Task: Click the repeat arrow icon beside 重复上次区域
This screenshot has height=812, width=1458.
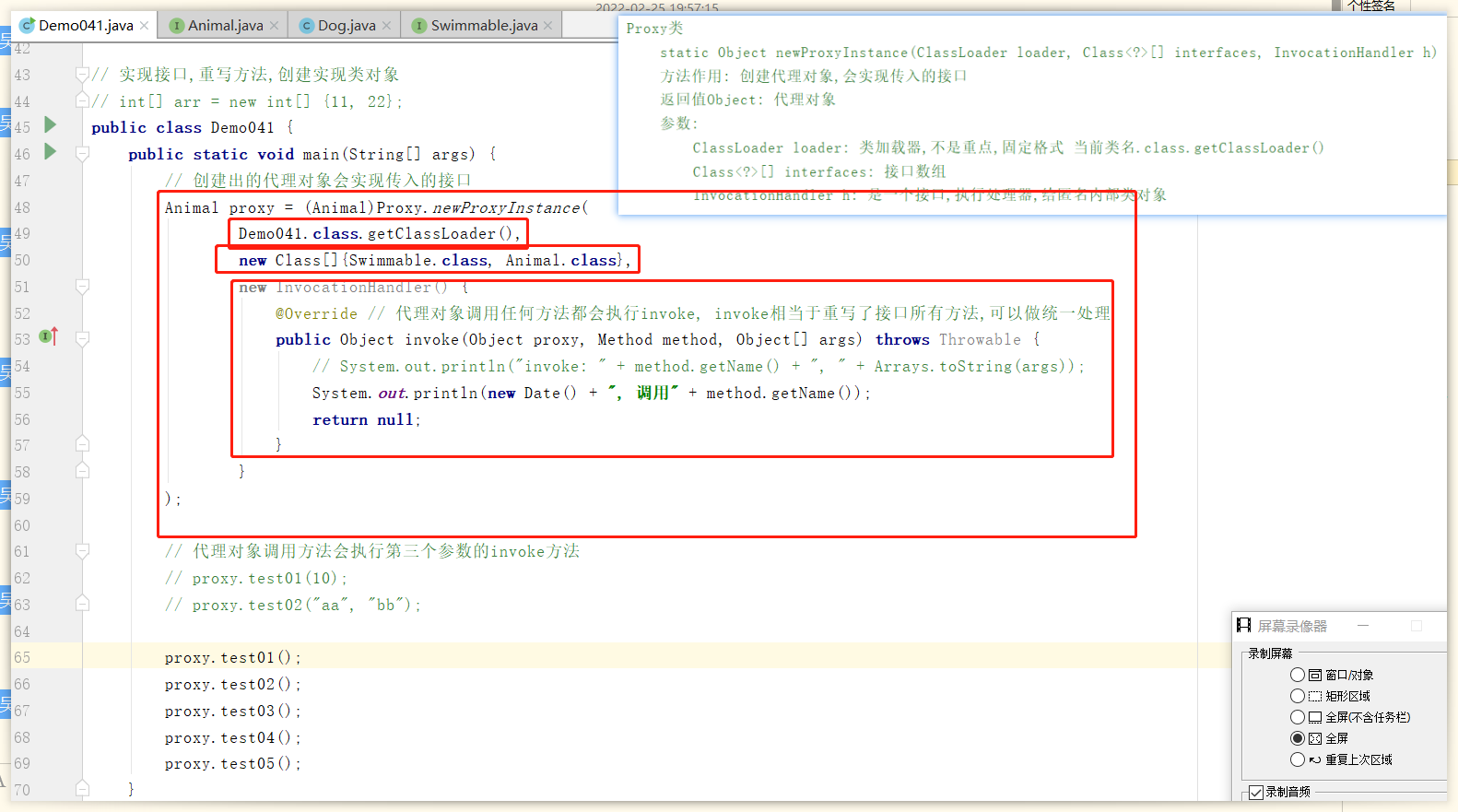Action: pos(1315,759)
